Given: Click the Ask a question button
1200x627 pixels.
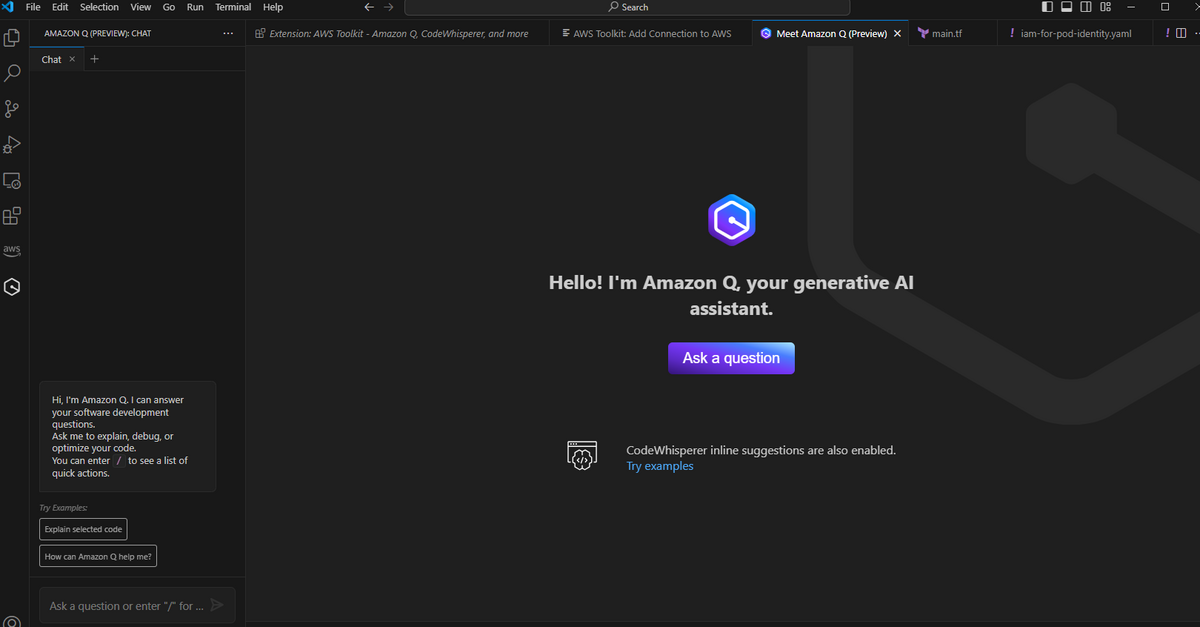Looking at the screenshot, I should pos(731,358).
